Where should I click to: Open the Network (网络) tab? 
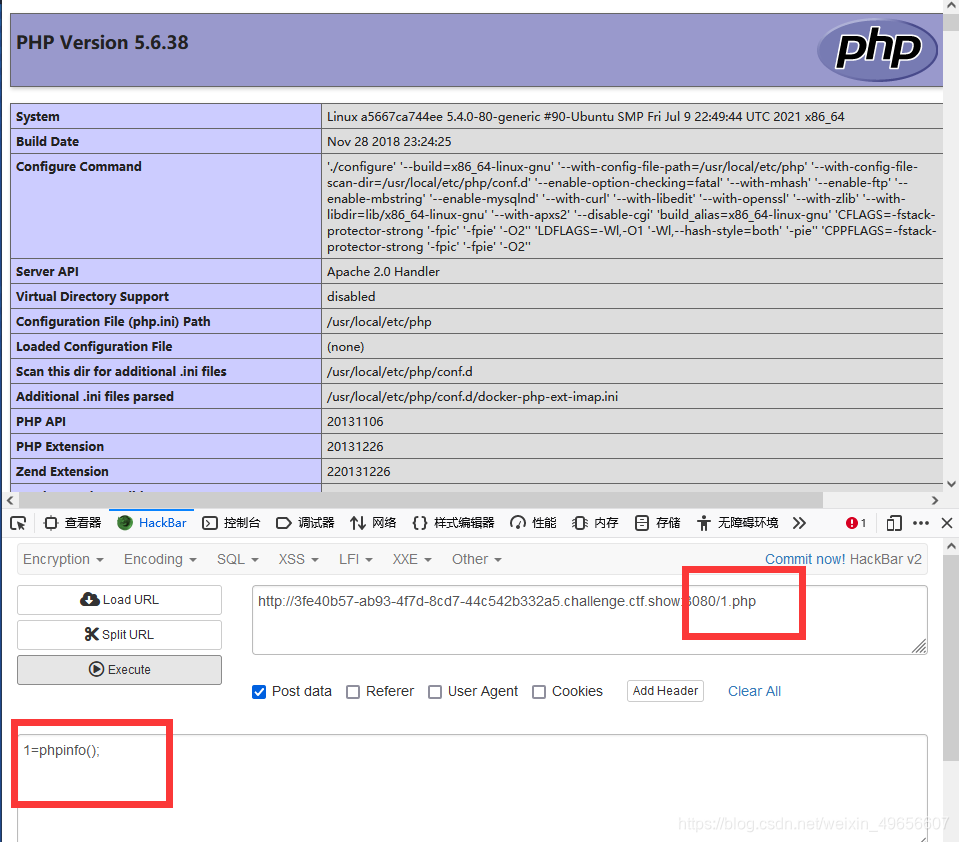tap(372, 523)
